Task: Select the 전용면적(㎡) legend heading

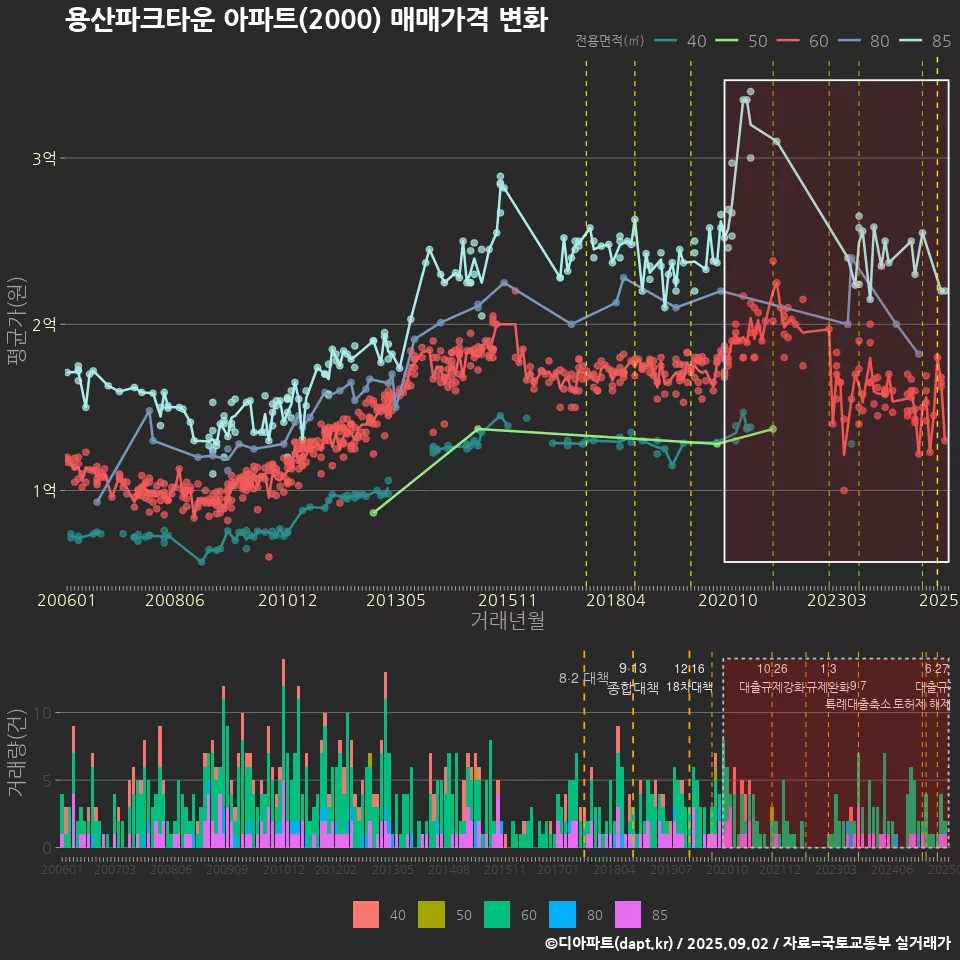Action: click(x=609, y=40)
